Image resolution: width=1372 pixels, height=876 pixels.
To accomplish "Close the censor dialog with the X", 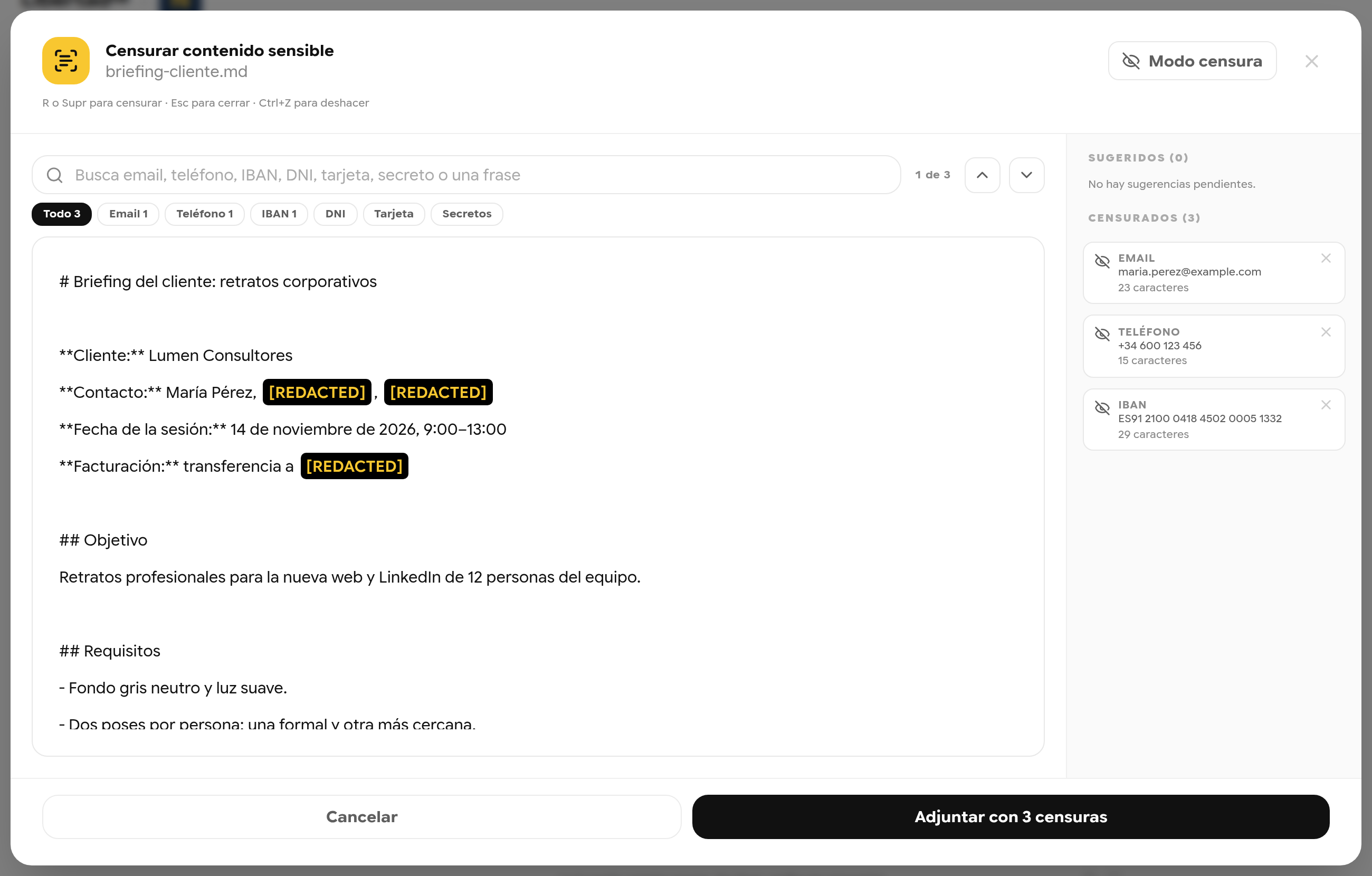I will coord(1311,61).
